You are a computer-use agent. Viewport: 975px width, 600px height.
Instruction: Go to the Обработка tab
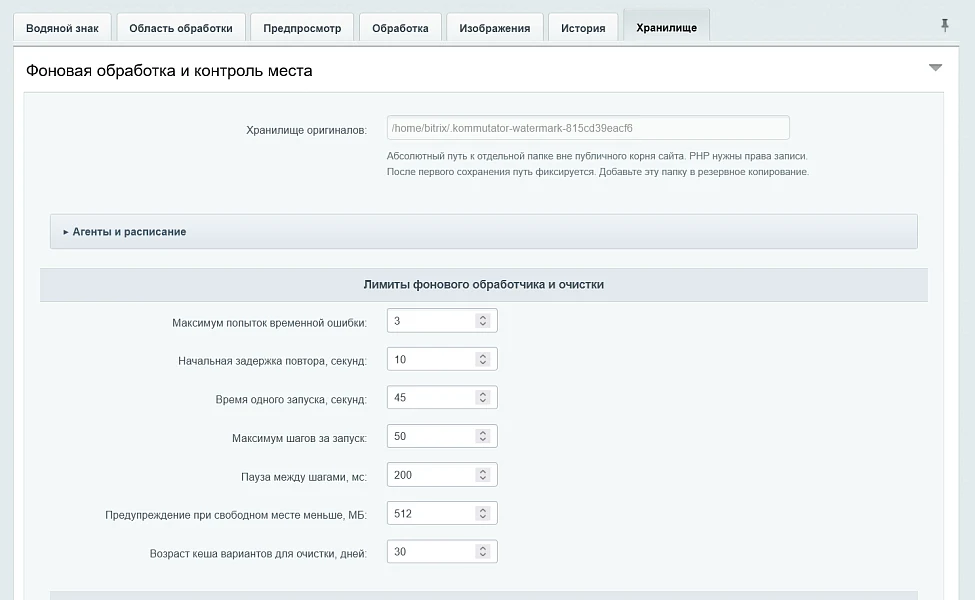click(x=400, y=27)
